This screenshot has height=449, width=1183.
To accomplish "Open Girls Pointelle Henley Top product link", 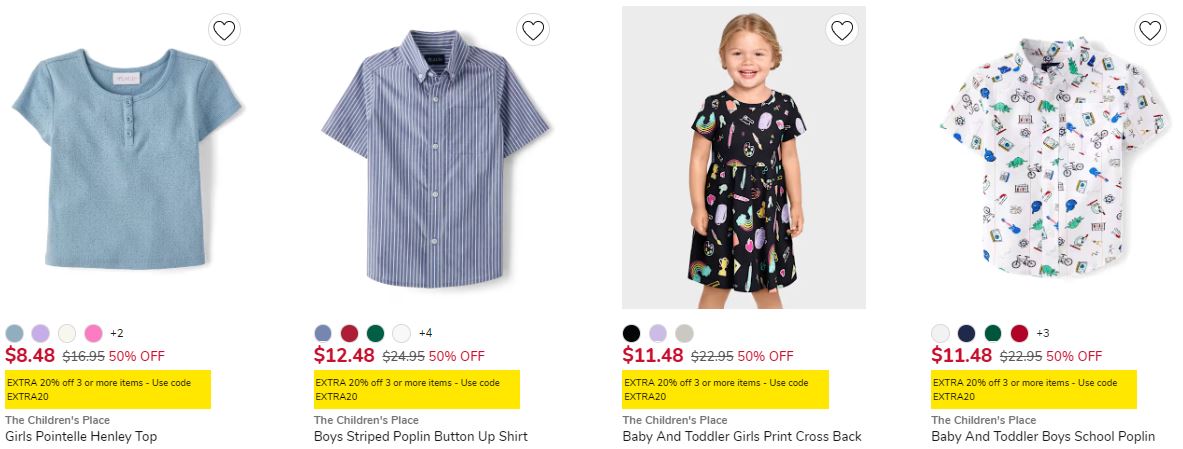I will [x=81, y=436].
